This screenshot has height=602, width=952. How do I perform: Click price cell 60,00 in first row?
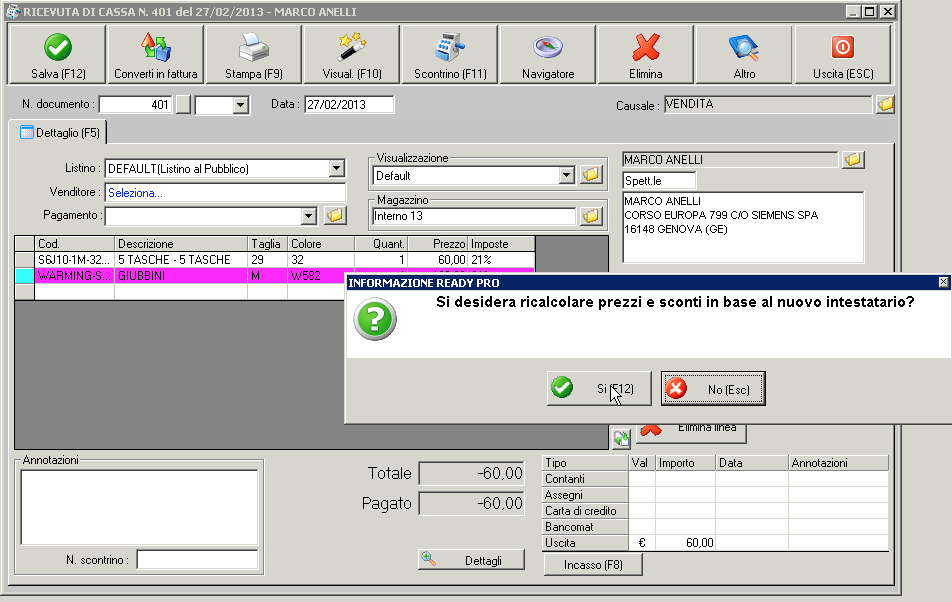point(438,260)
